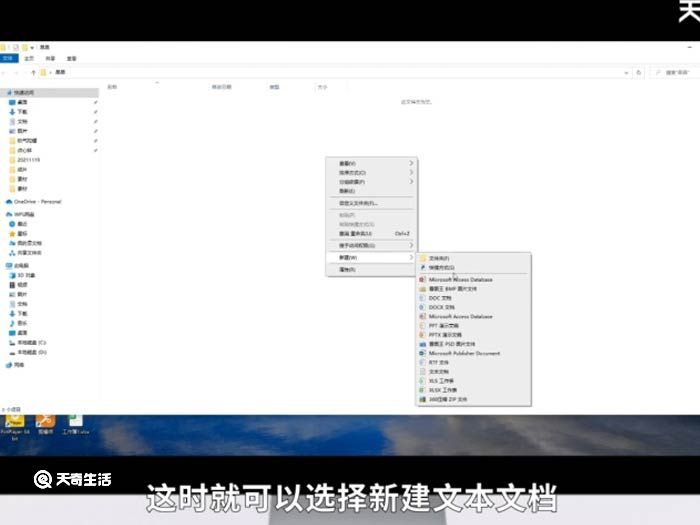This screenshot has width=700, height=525.
Task: Click 刷新(E) in the context menu
Action: [372, 191]
